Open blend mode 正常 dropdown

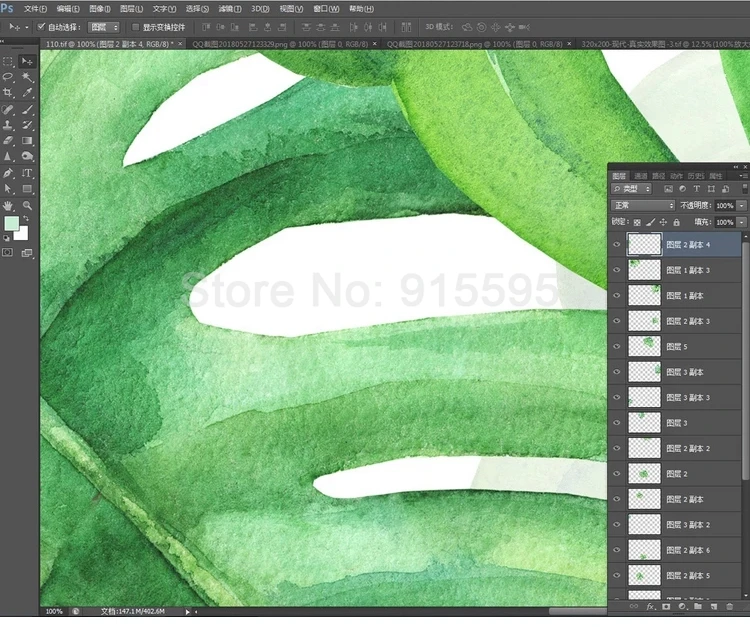coord(643,206)
